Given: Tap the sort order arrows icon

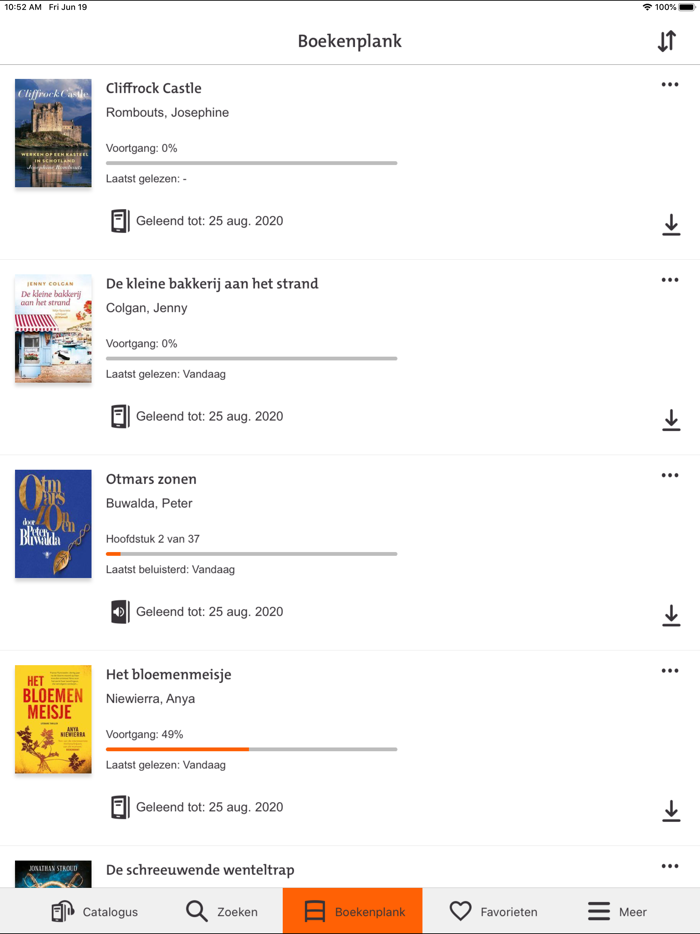Looking at the screenshot, I should [x=666, y=41].
